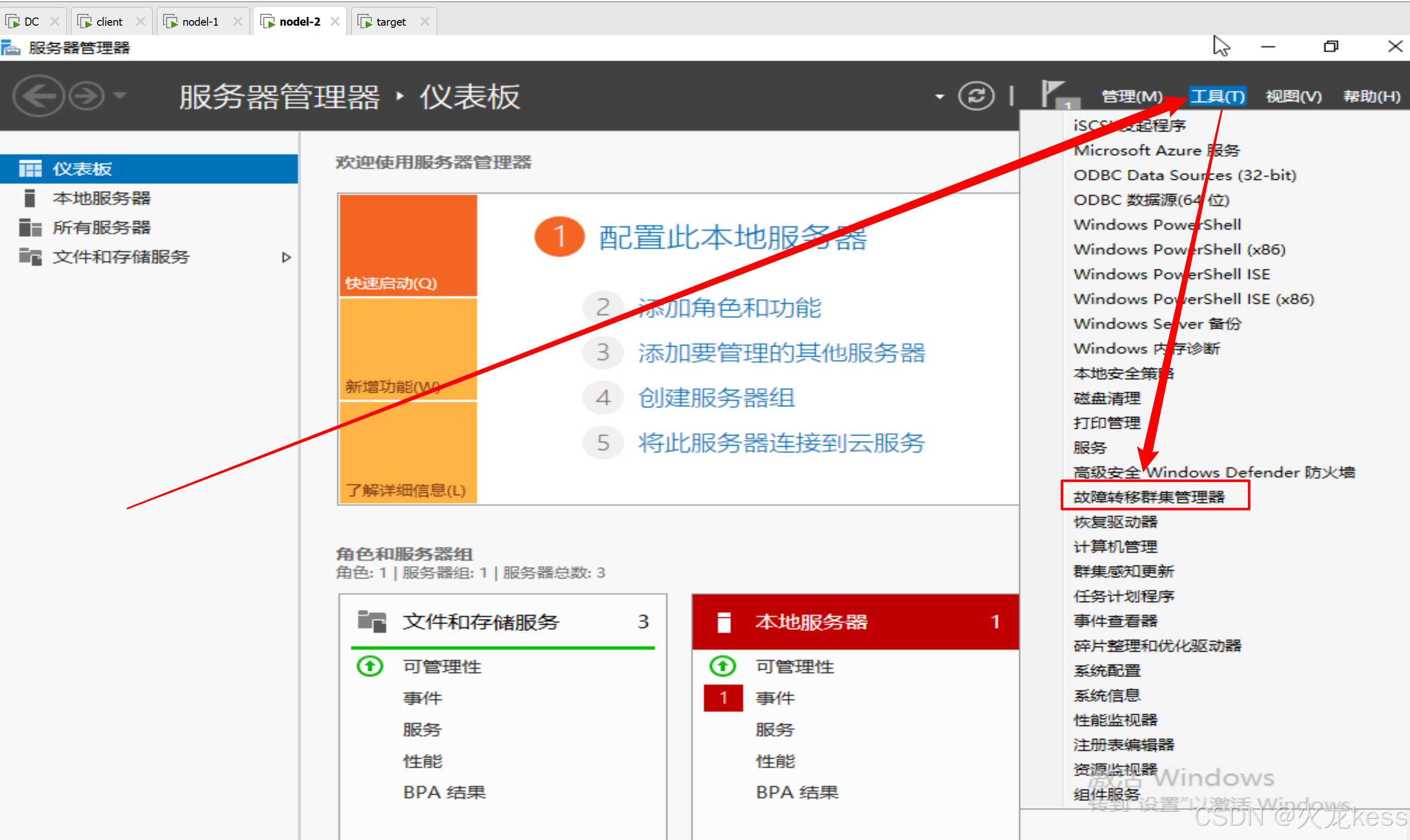Click the back navigation arrow icon
Image resolution: width=1410 pixels, height=840 pixels.
[38, 96]
